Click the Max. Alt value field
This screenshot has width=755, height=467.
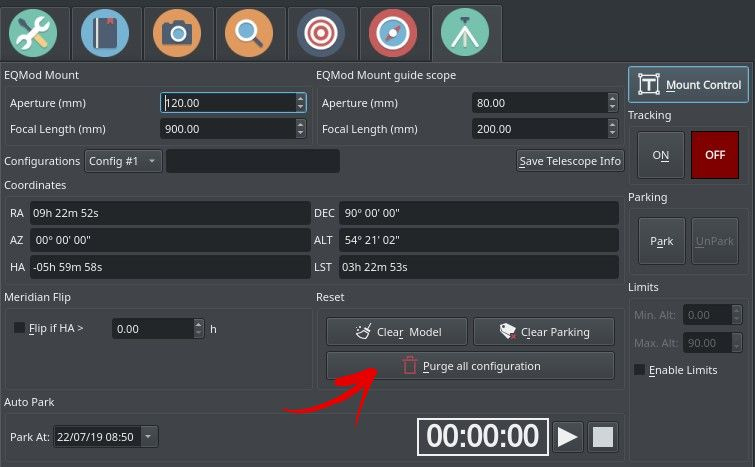(707, 343)
